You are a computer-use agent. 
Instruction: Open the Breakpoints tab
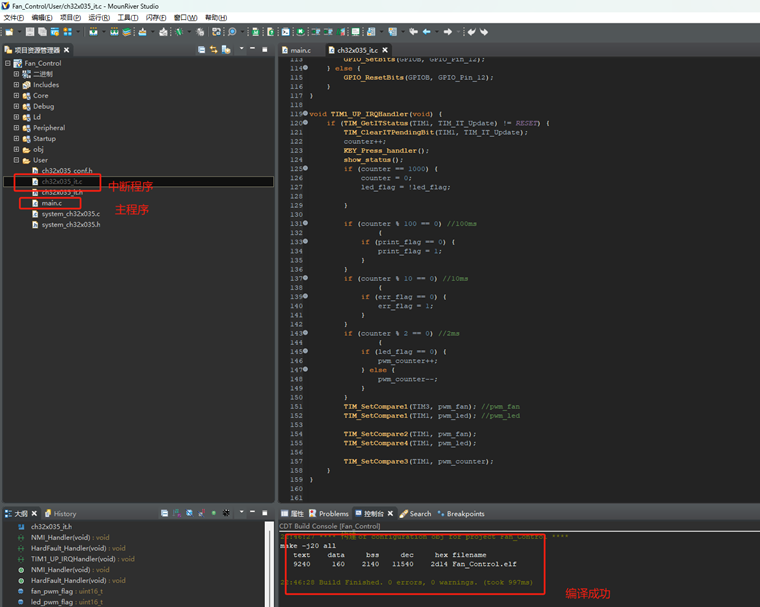pyautogui.click(x=465, y=514)
